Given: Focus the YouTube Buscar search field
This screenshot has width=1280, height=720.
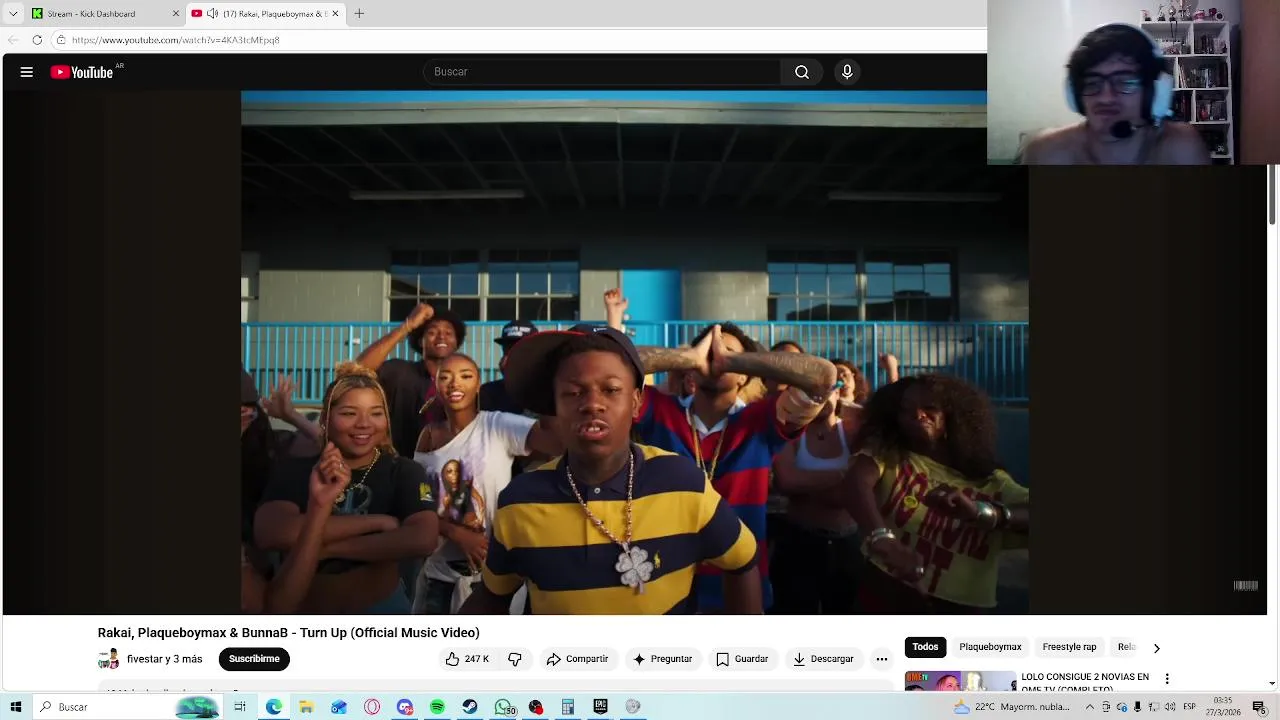Looking at the screenshot, I should point(602,72).
